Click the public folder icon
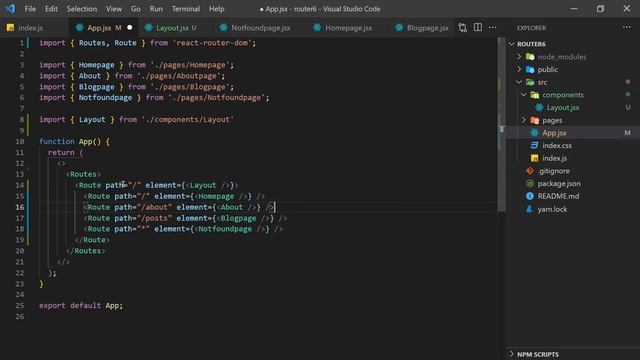 [x=530, y=69]
